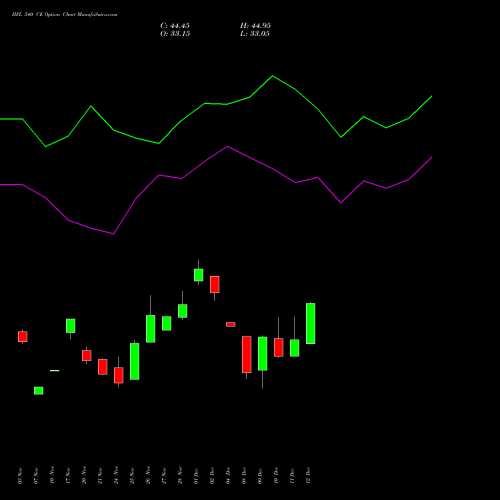Select the low value L: 33.05
The height and width of the screenshot is (500, 500).
click(255, 34)
